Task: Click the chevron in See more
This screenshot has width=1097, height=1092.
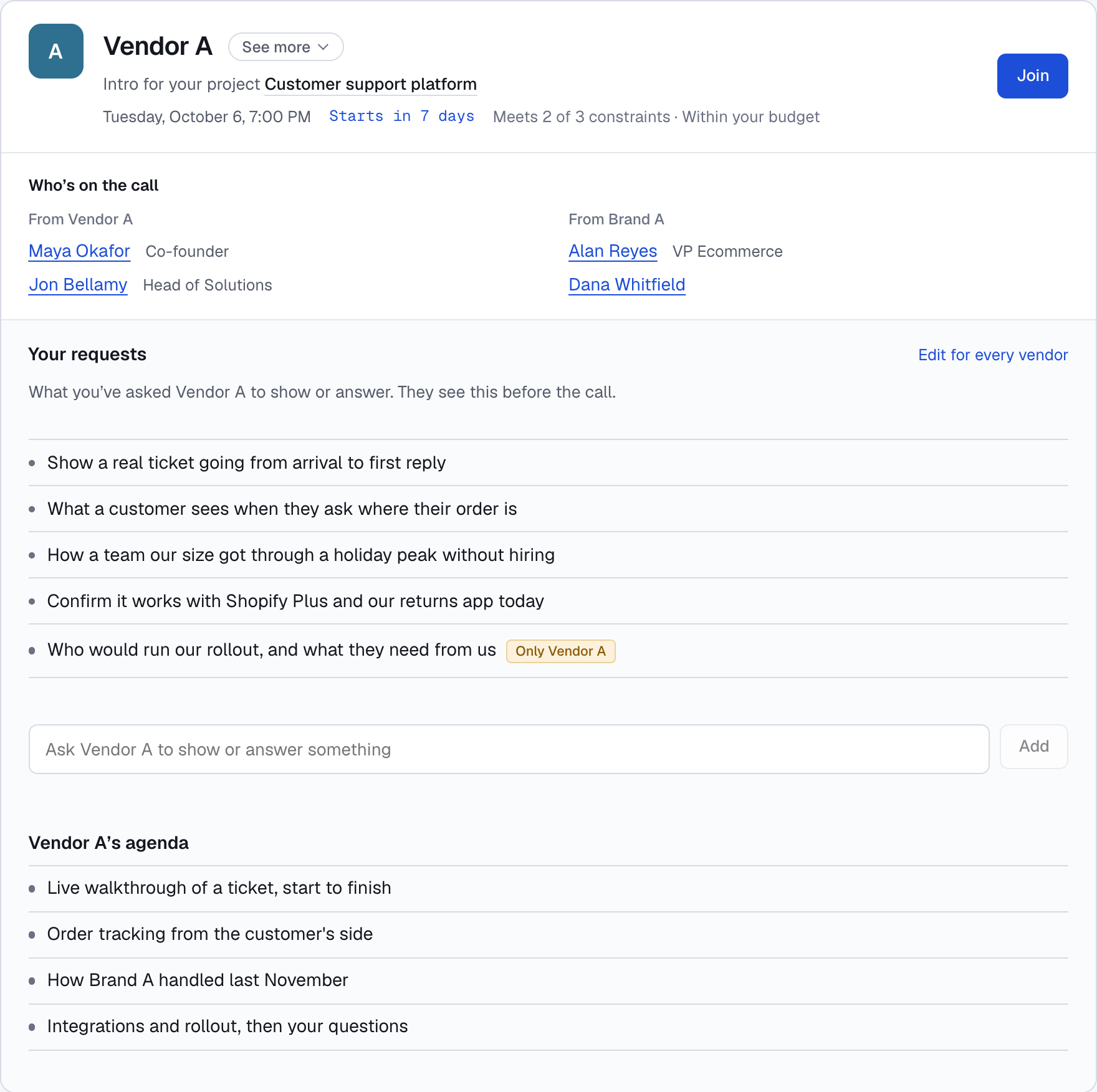Action: (323, 47)
